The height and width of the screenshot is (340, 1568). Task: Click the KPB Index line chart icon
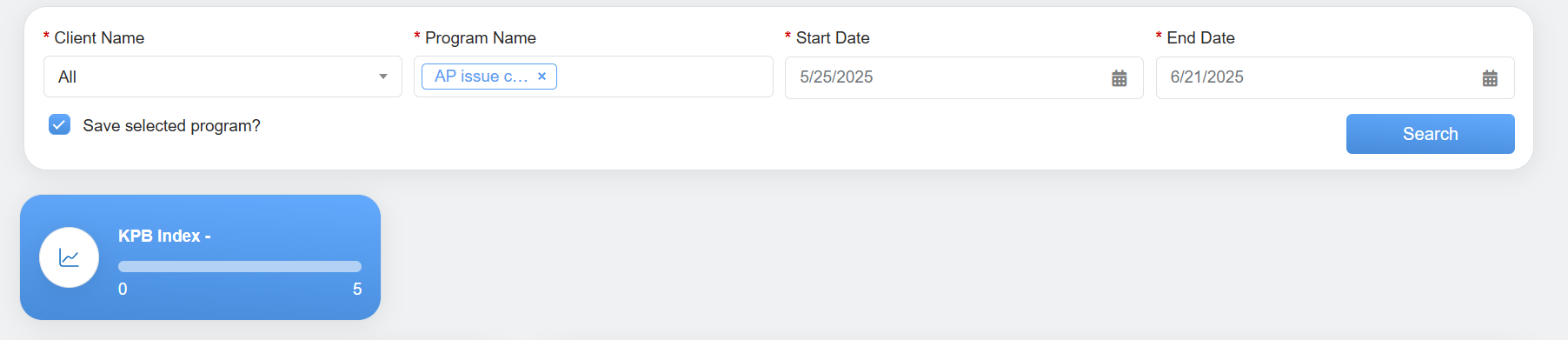(x=69, y=257)
